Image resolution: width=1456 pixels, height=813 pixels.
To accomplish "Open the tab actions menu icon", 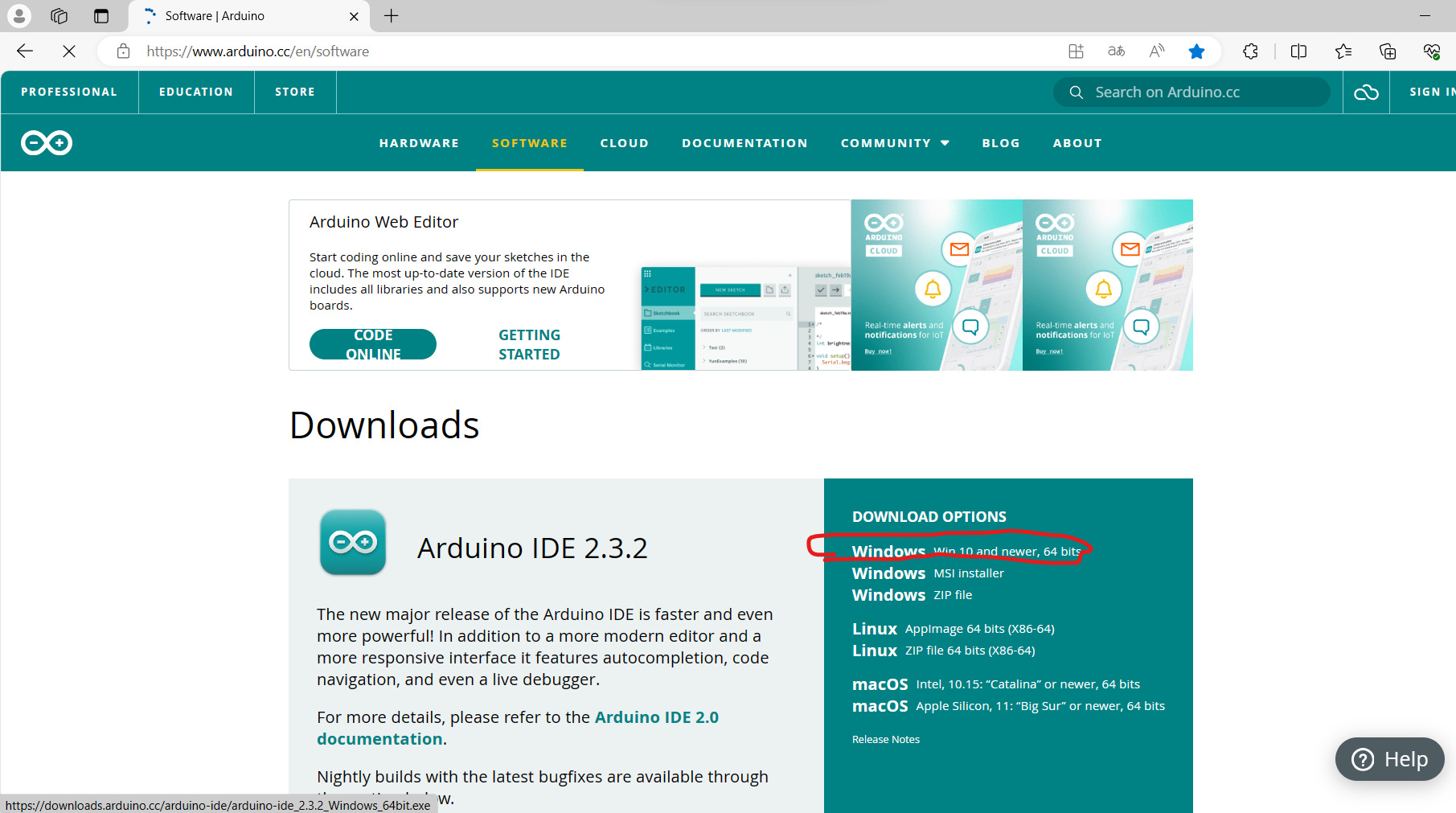I will click(101, 15).
